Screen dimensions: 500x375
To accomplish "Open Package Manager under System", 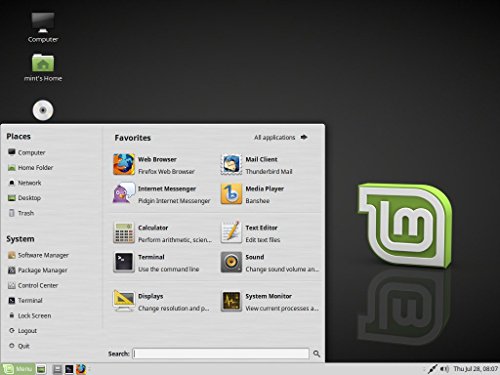I will click(38, 270).
